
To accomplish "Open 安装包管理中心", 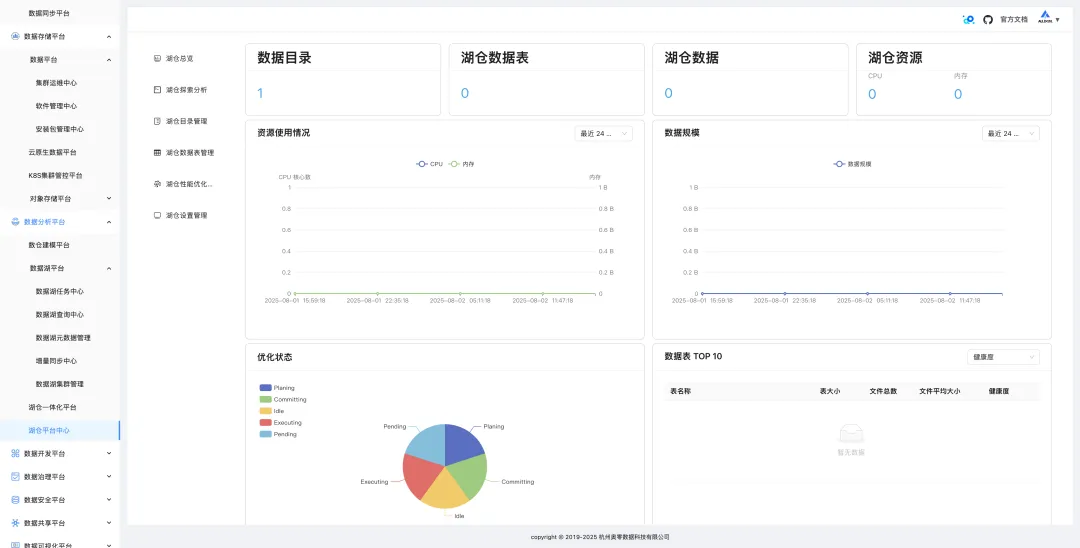I will point(59,129).
